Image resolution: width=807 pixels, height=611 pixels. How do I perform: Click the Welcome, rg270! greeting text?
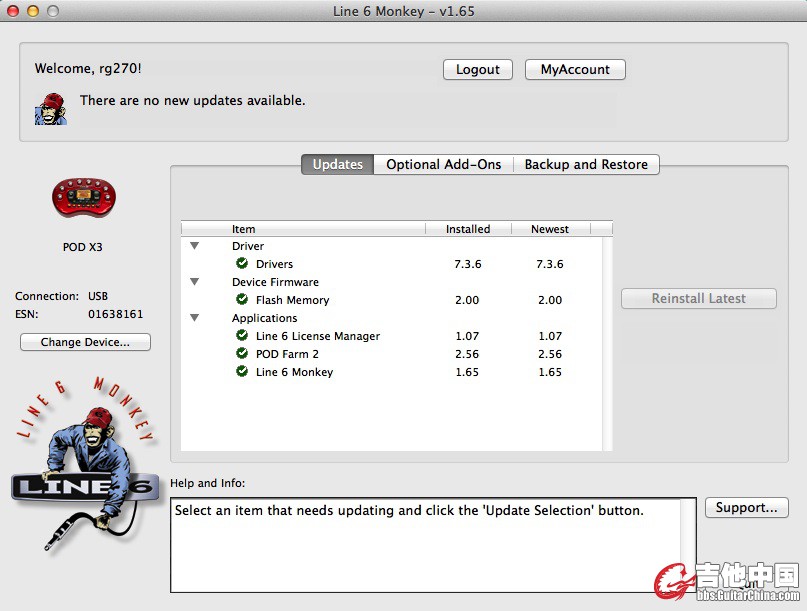tap(88, 68)
